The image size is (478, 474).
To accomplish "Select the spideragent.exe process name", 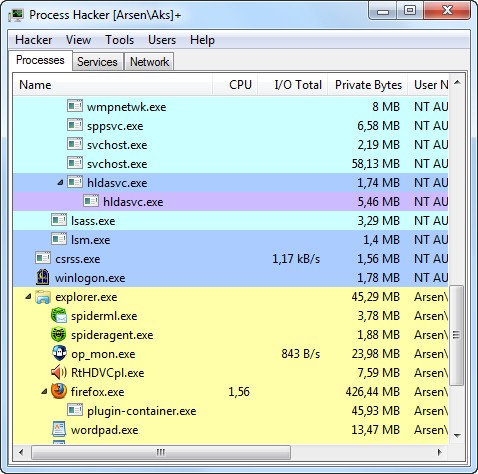I will (x=112, y=335).
